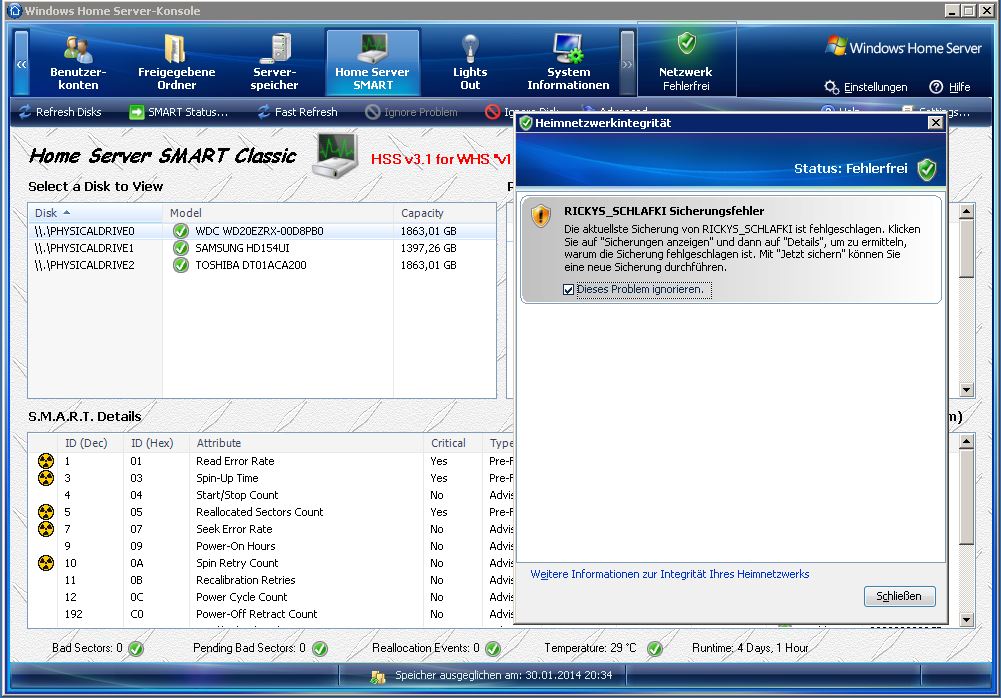Click the Status Fehlerfrei green shield
The width and height of the screenshot is (1001, 698).
(x=926, y=169)
